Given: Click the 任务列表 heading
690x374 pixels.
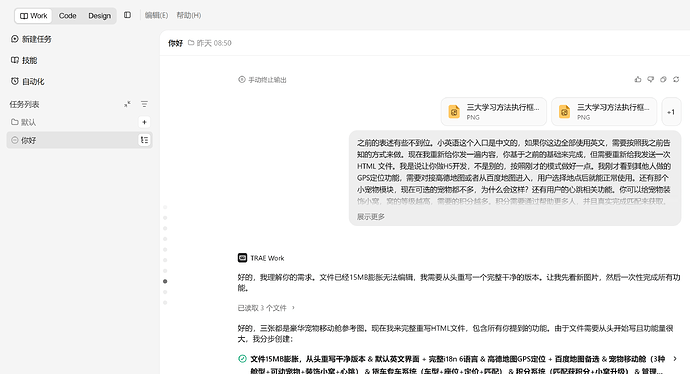Looking at the screenshot, I should point(24,104).
